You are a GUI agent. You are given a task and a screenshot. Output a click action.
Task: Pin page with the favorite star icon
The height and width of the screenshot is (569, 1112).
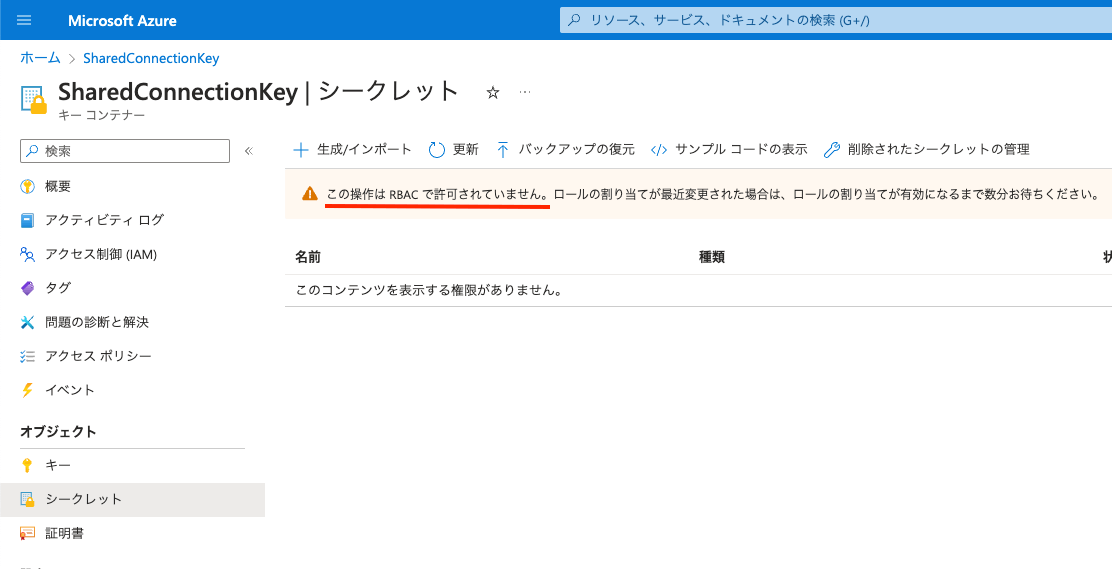[493, 92]
